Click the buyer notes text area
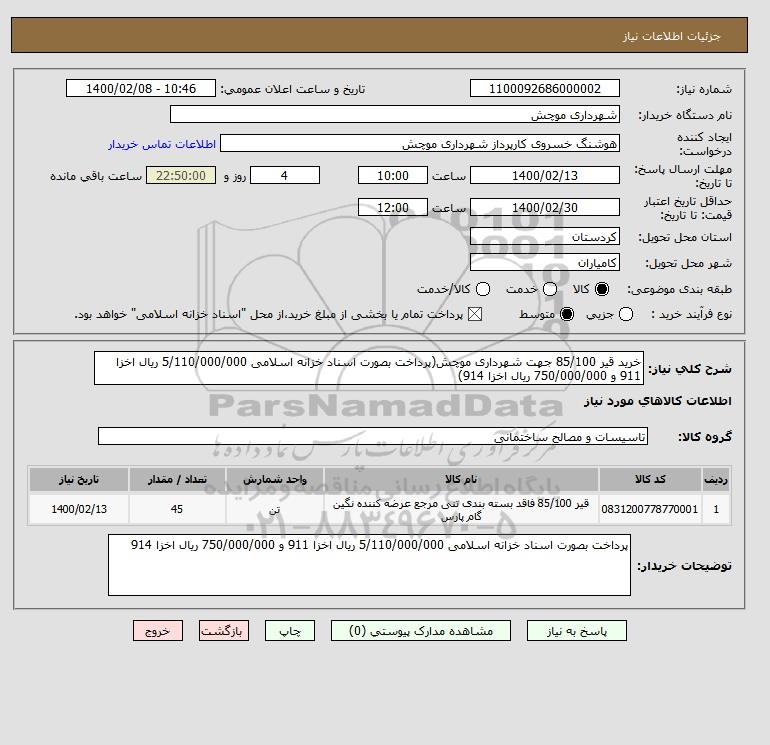Image resolution: width=770 pixels, height=745 pixels. [369, 565]
